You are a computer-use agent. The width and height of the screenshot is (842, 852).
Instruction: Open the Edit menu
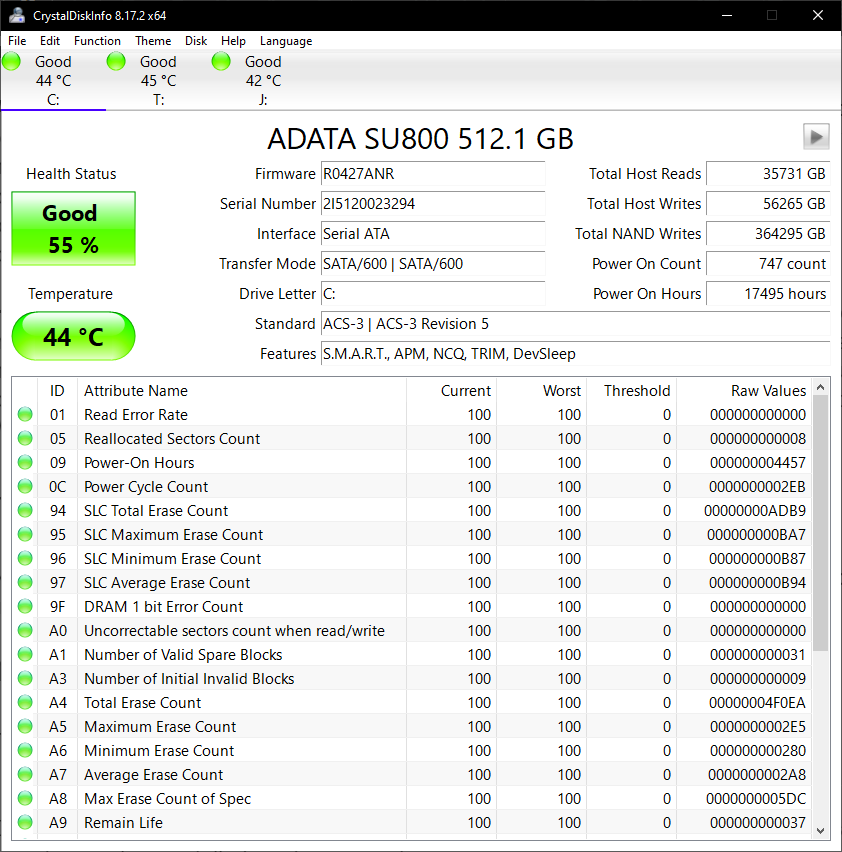[x=49, y=41]
